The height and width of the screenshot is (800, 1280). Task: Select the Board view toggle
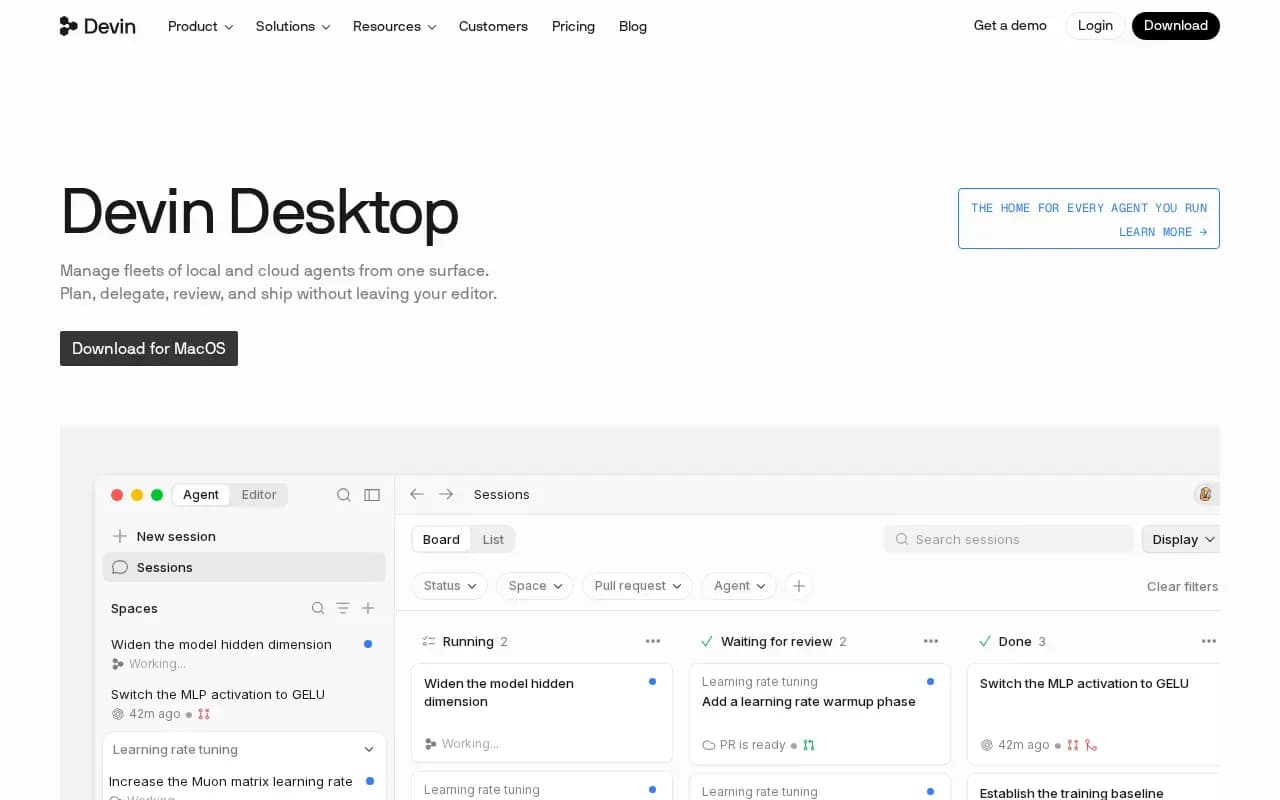tap(441, 539)
